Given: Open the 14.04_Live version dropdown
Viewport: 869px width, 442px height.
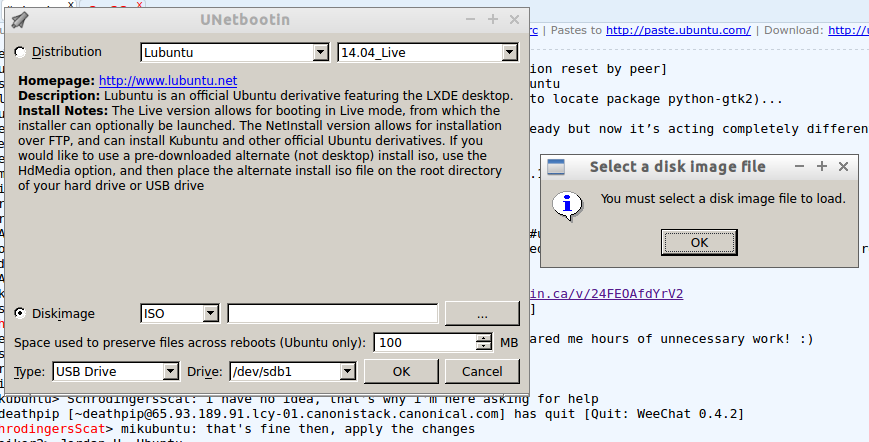Looking at the screenshot, I should tap(427, 53).
